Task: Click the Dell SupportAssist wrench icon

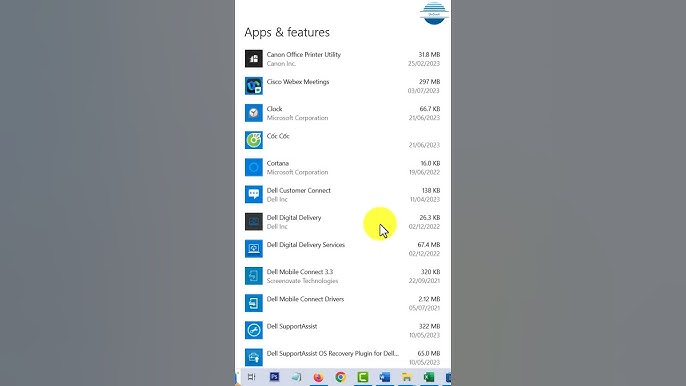Action: pyautogui.click(x=254, y=330)
